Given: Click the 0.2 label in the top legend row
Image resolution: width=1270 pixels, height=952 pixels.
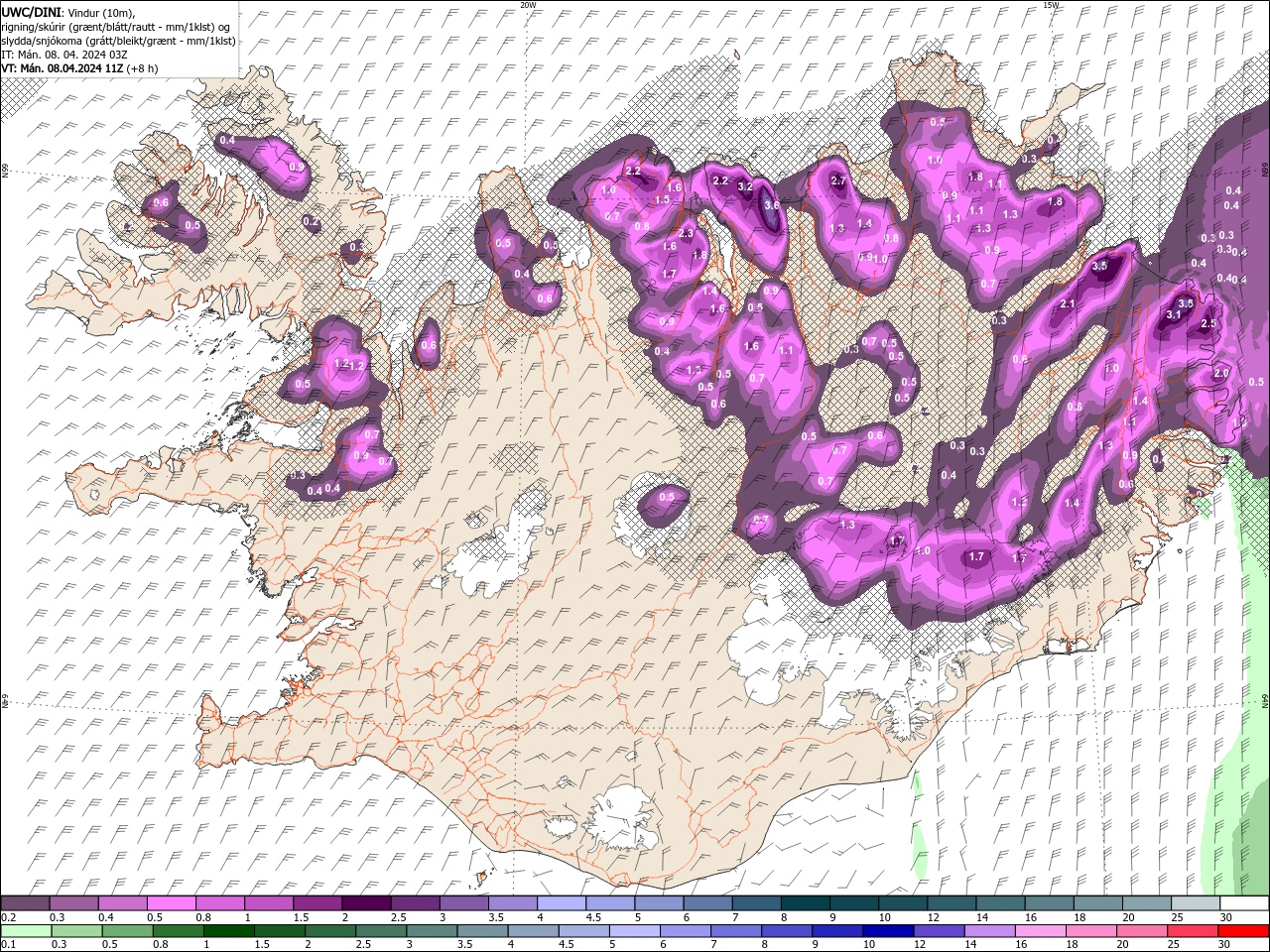Looking at the screenshot, I should pos(7,918).
